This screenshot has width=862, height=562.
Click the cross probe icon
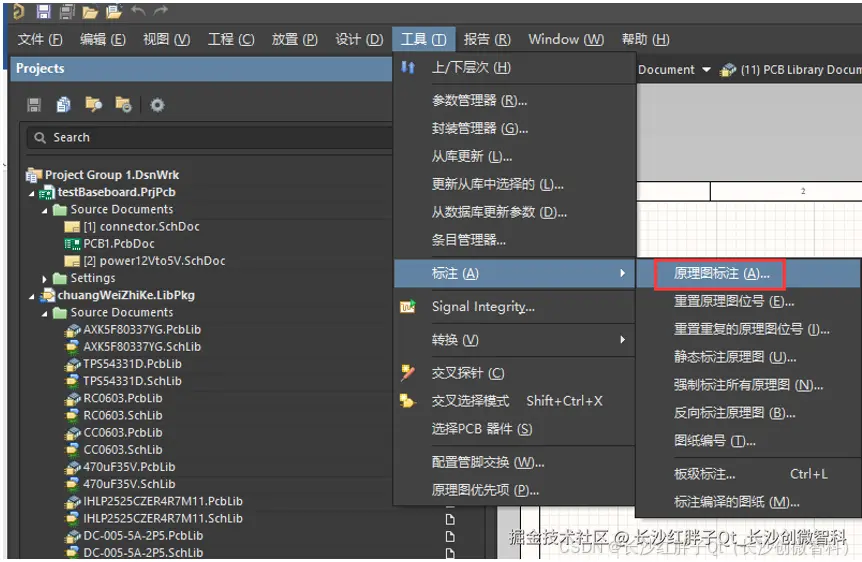(x=408, y=373)
